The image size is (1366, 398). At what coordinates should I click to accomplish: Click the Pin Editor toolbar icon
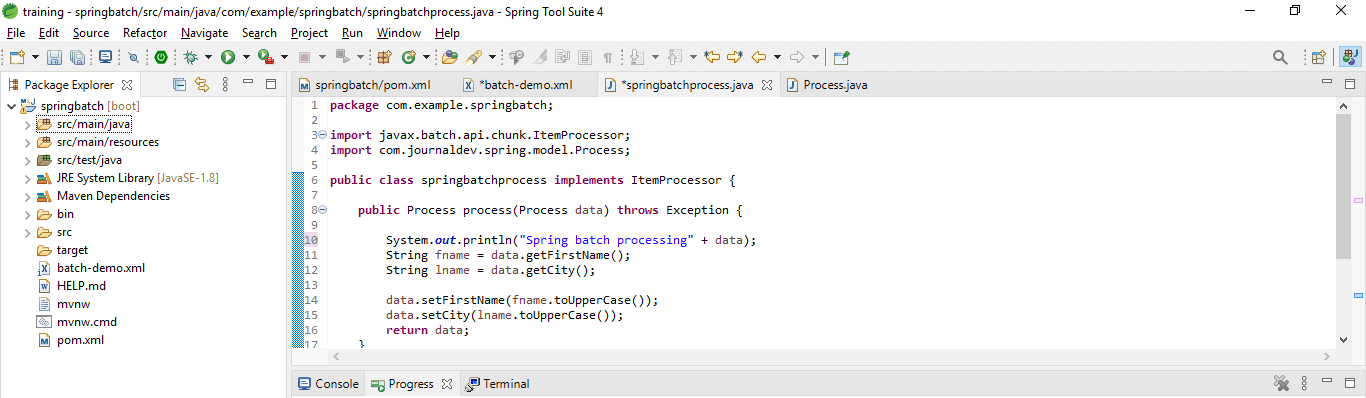pyautogui.click(x=841, y=57)
